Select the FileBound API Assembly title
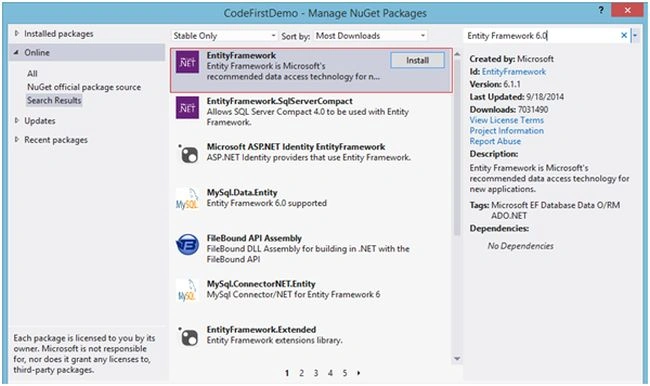Image resolution: width=650 pixels, height=386 pixels. [x=254, y=238]
